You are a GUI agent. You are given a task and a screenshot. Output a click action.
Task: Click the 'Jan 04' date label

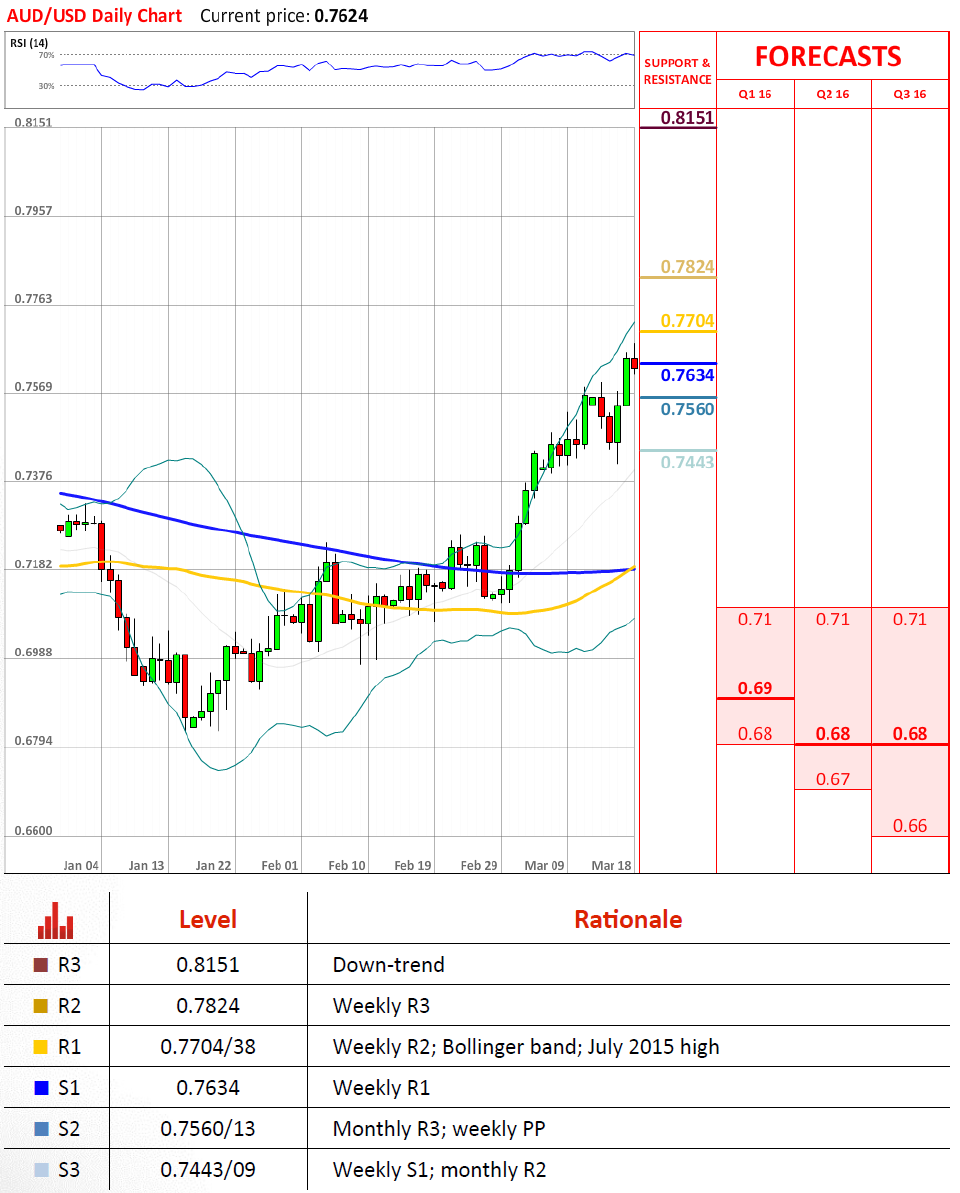pos(81,866)
